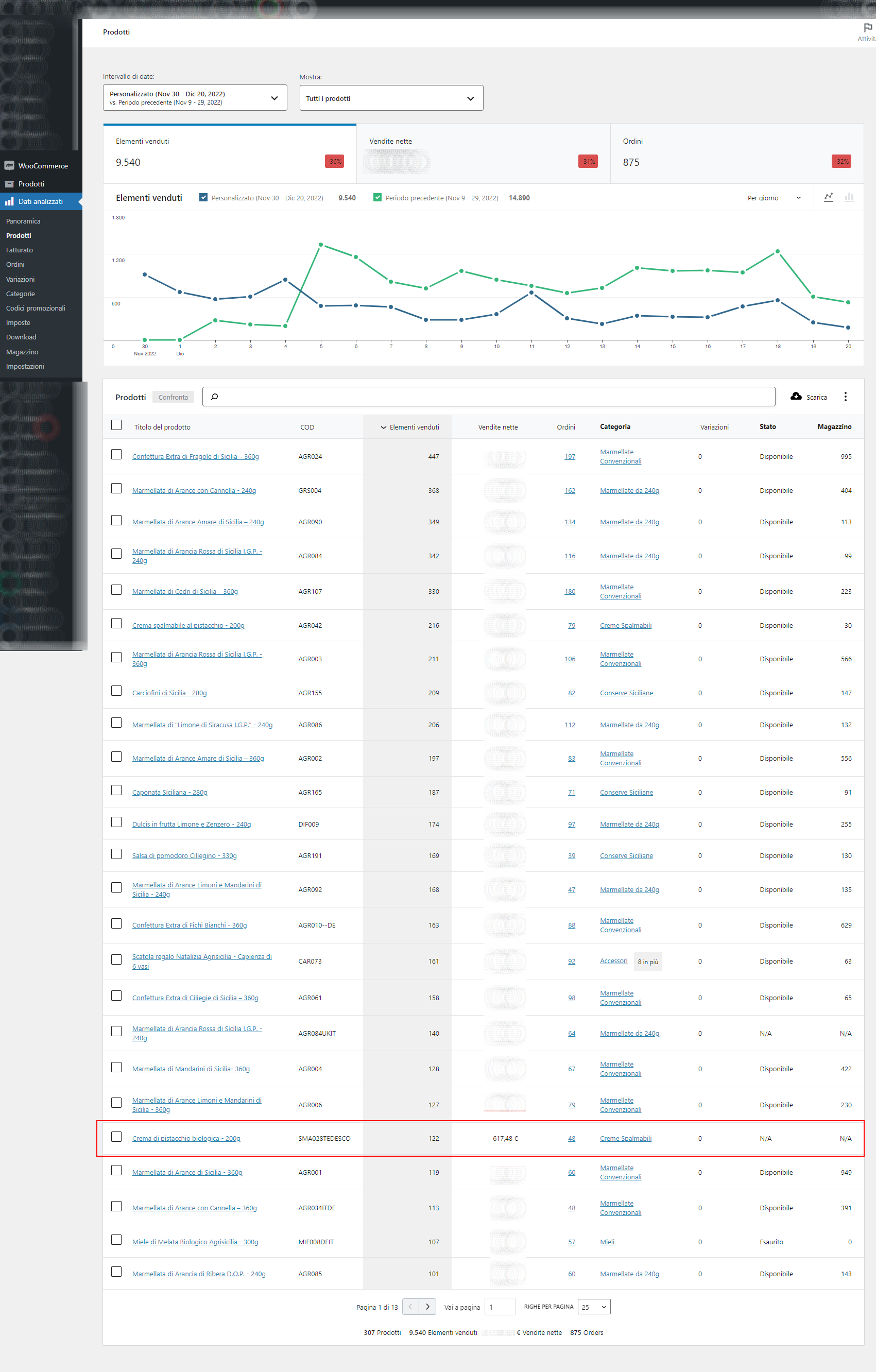This screenshot has height=1372, width=876.
Task: Switch chart to bar chart view
Action: tap(849, 197)
